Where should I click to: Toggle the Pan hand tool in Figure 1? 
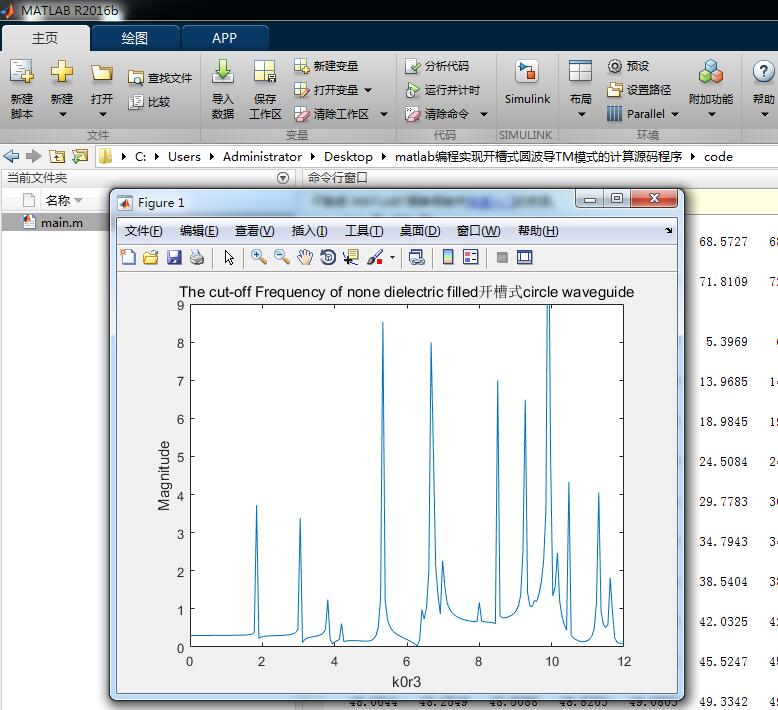pyautogui.click(x=305, y=257)
